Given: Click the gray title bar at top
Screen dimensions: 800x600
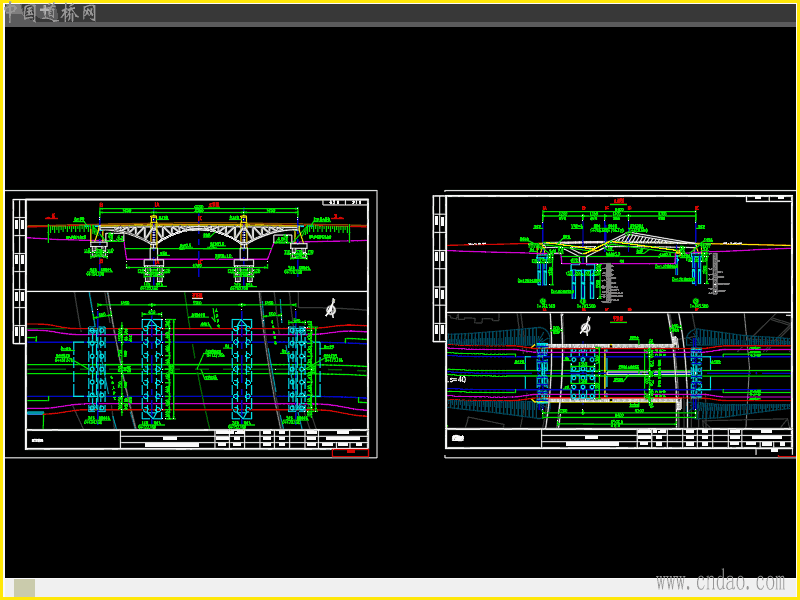Looking at the screenshot, I should pos(400,15).
